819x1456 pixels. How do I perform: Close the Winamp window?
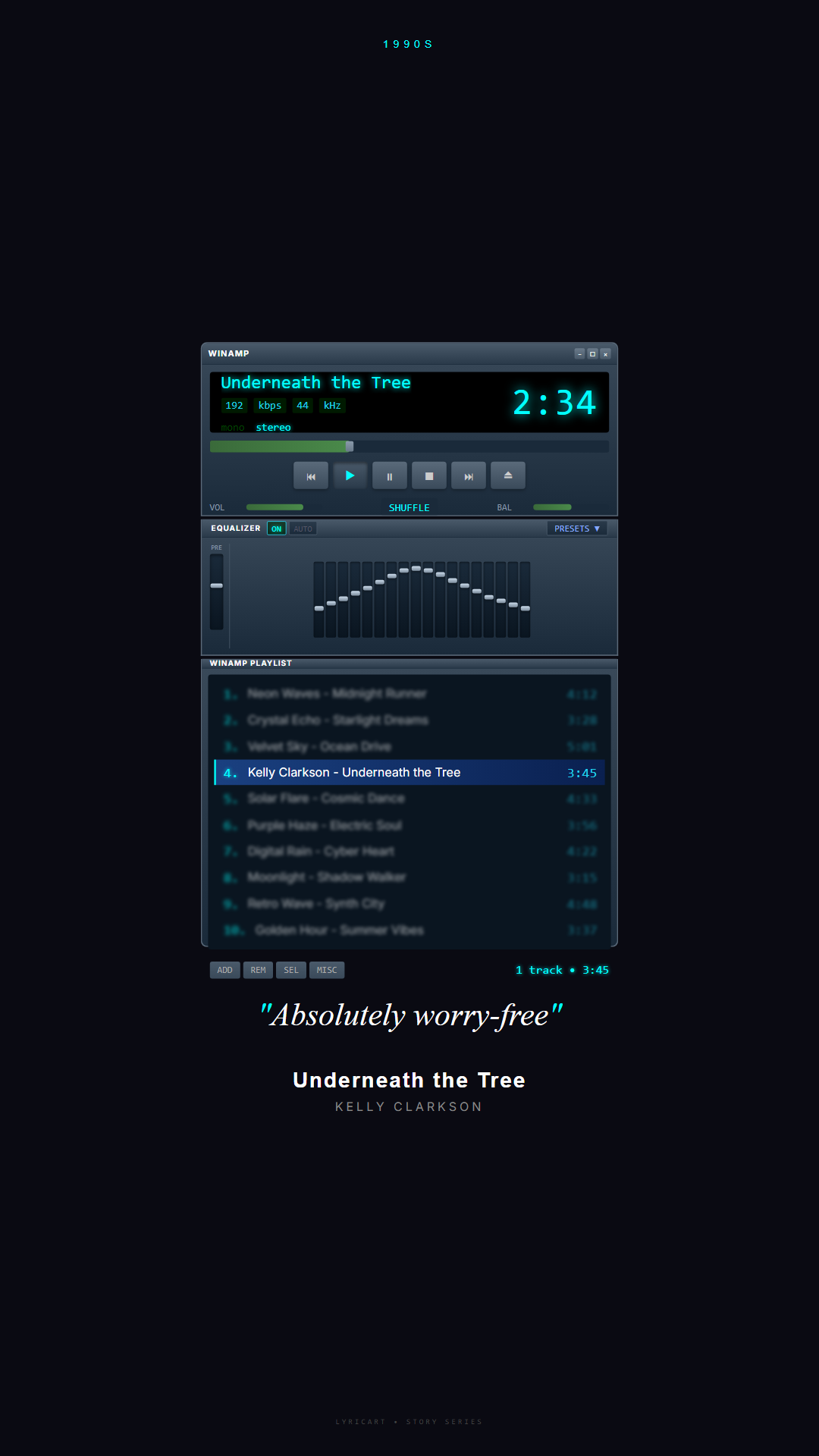[605, 354]
